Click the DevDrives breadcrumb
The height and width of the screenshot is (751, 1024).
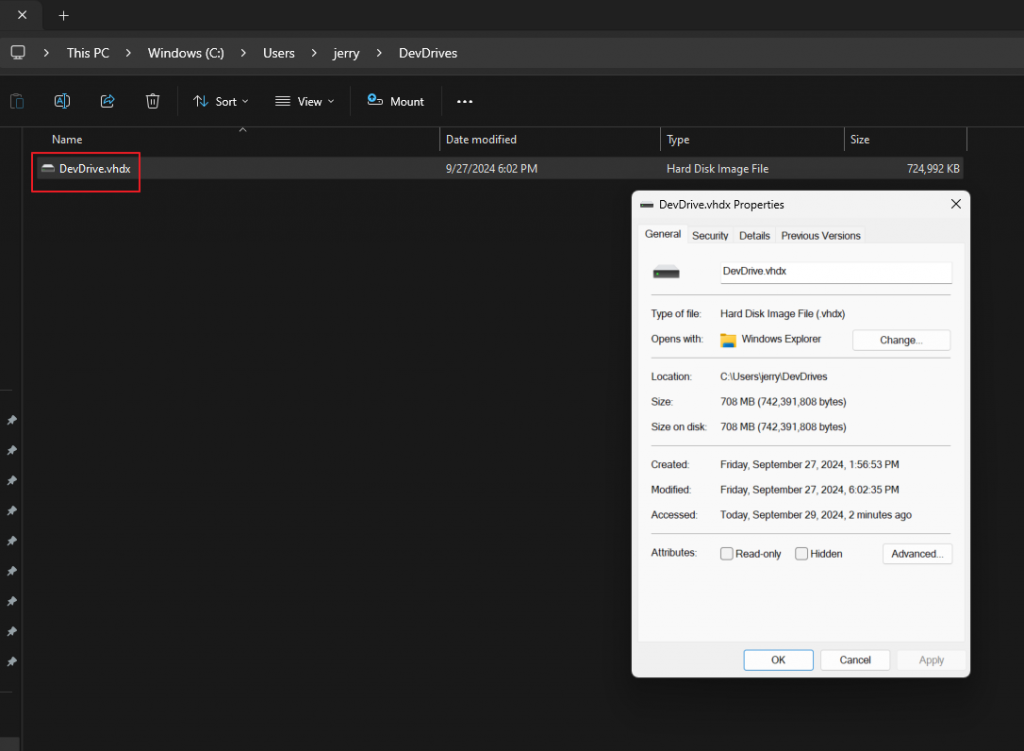428,53
